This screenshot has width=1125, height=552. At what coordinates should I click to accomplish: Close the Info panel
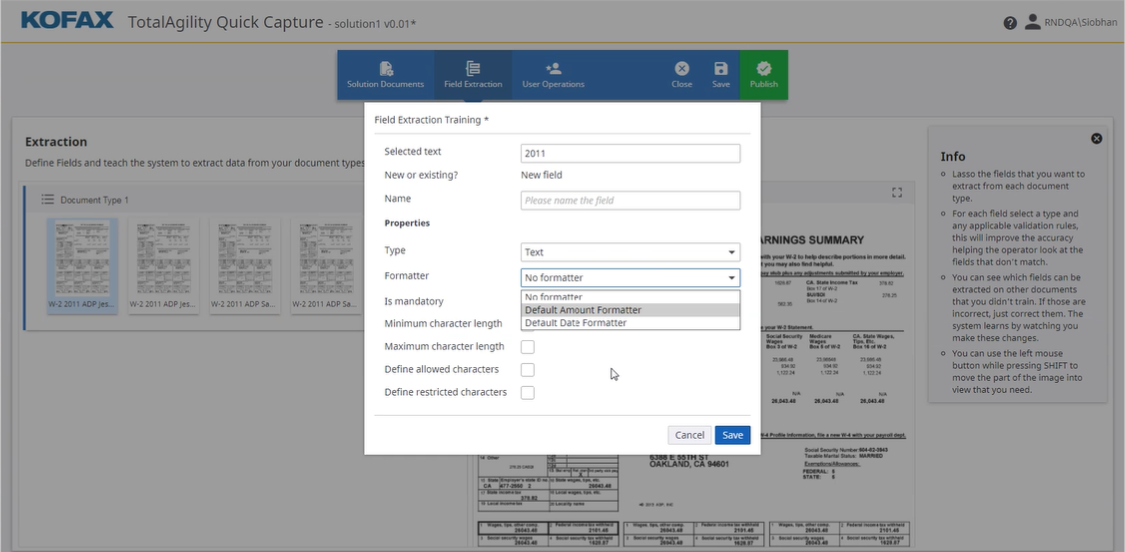1096,138
